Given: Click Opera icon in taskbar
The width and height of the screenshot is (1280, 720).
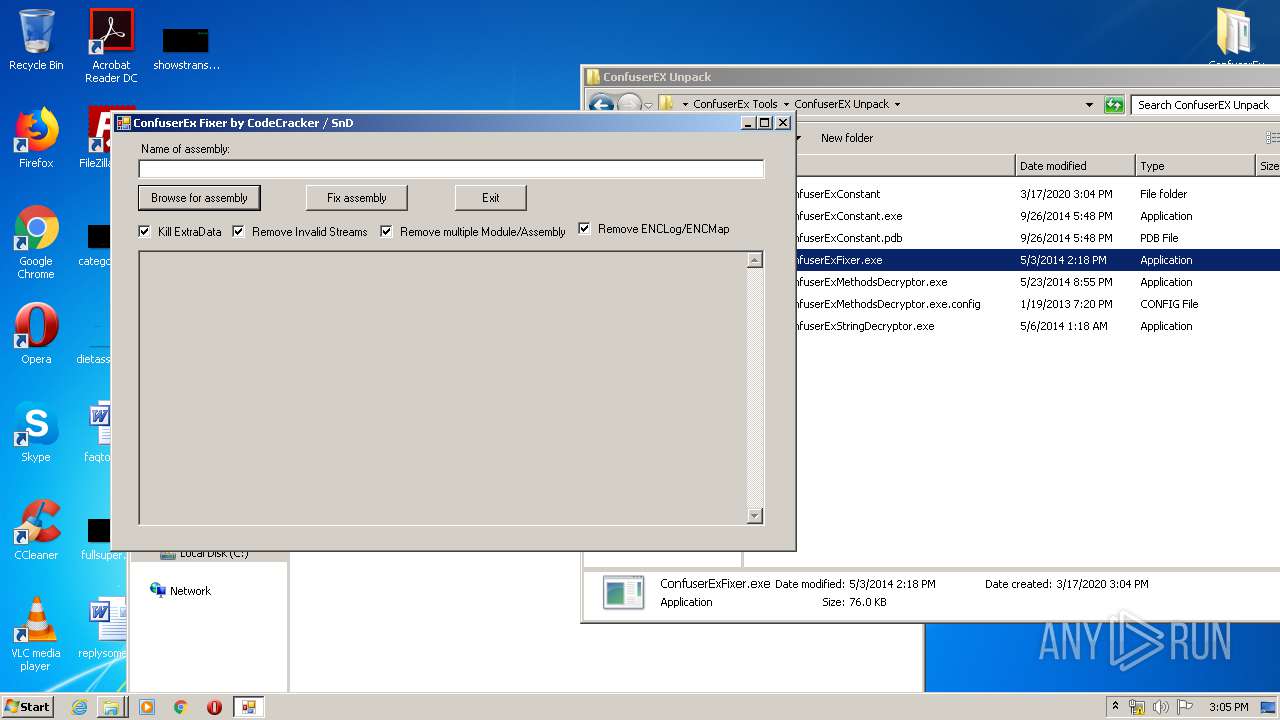Looking at the screenshot, I should click(214, 707).
